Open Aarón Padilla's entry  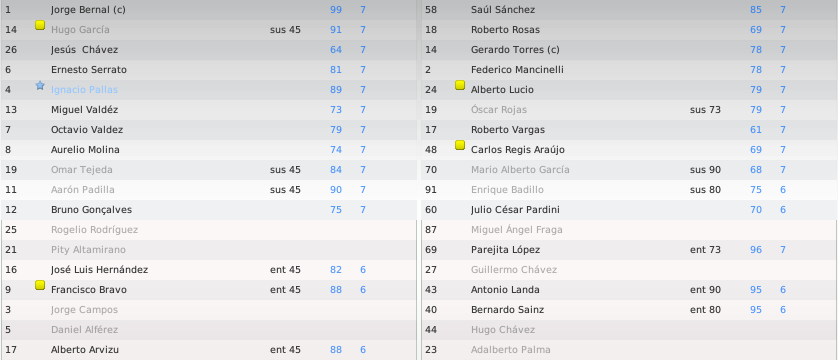coord(82,190)
